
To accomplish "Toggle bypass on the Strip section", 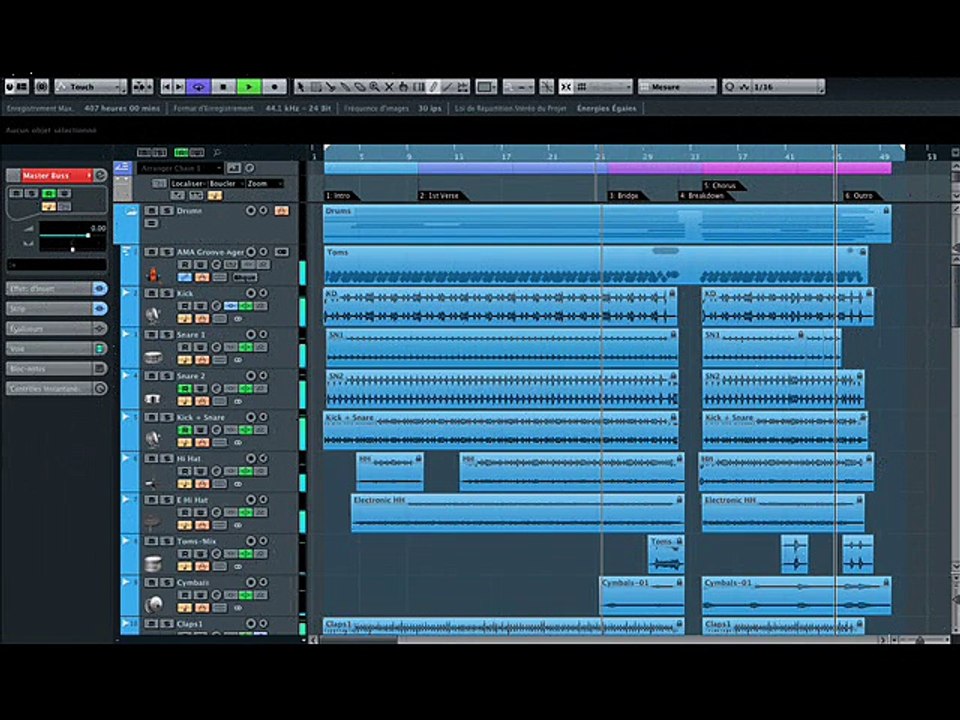I will click(100, 309).
